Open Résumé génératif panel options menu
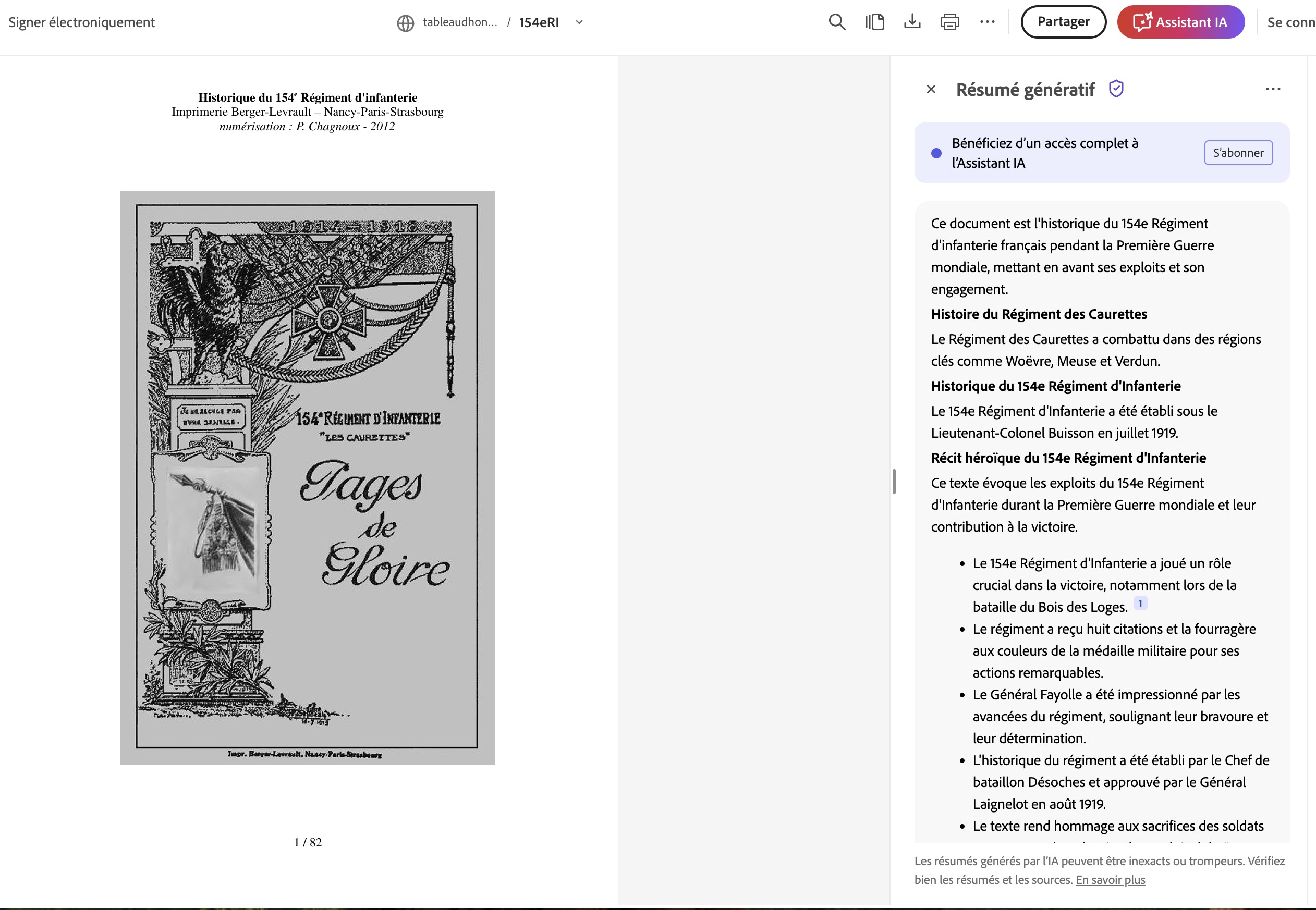The image size is (1316, 910). click(1273, 89)
